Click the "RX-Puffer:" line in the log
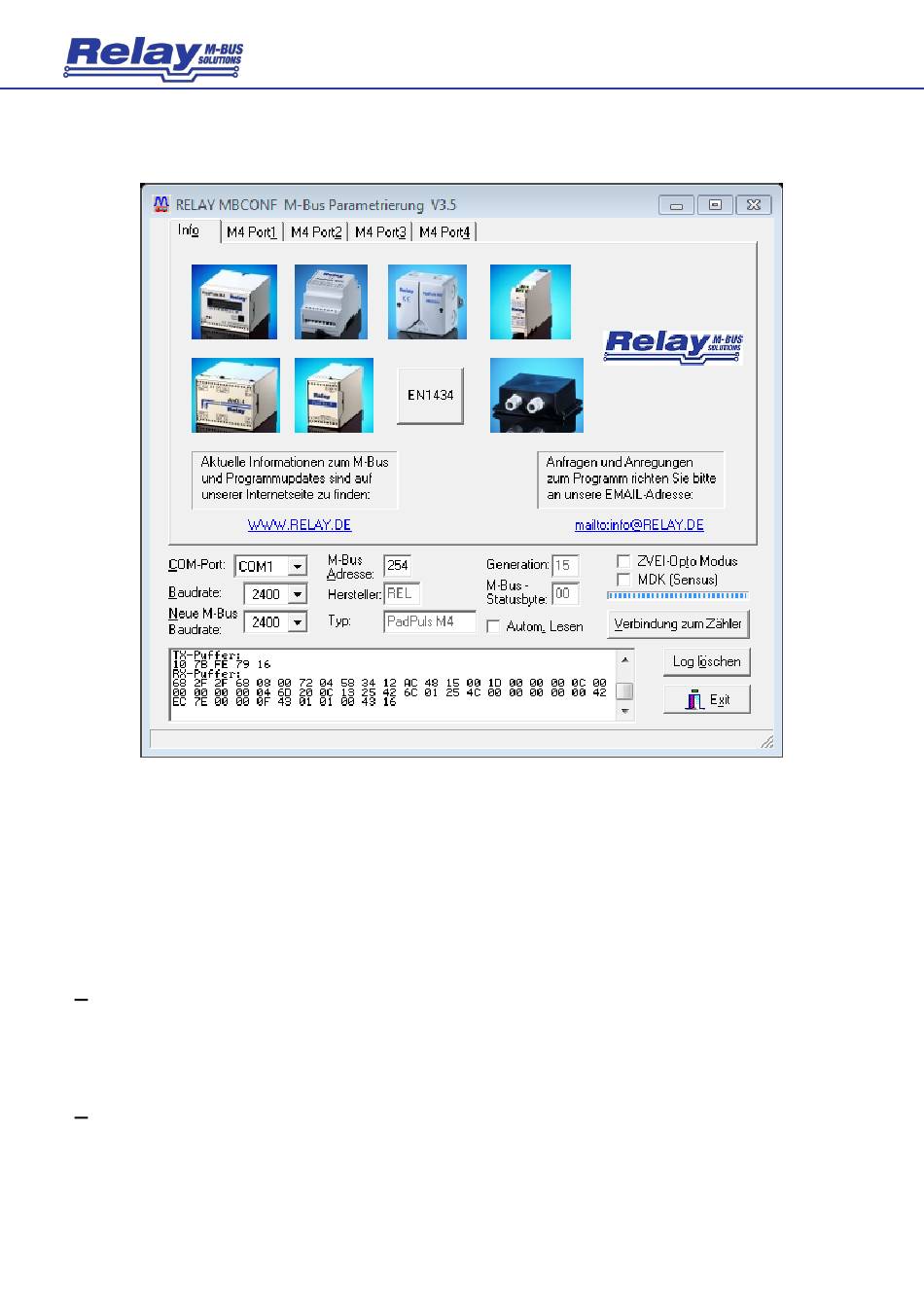 click(x=205, y=674)
